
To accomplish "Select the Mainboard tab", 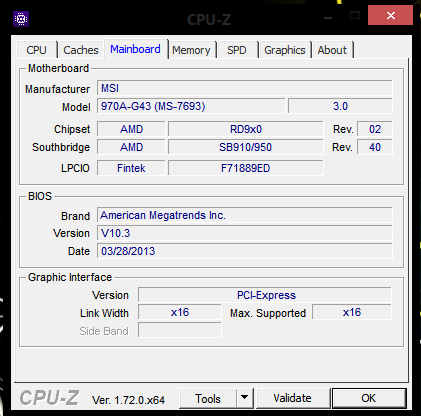I will 135,49.
